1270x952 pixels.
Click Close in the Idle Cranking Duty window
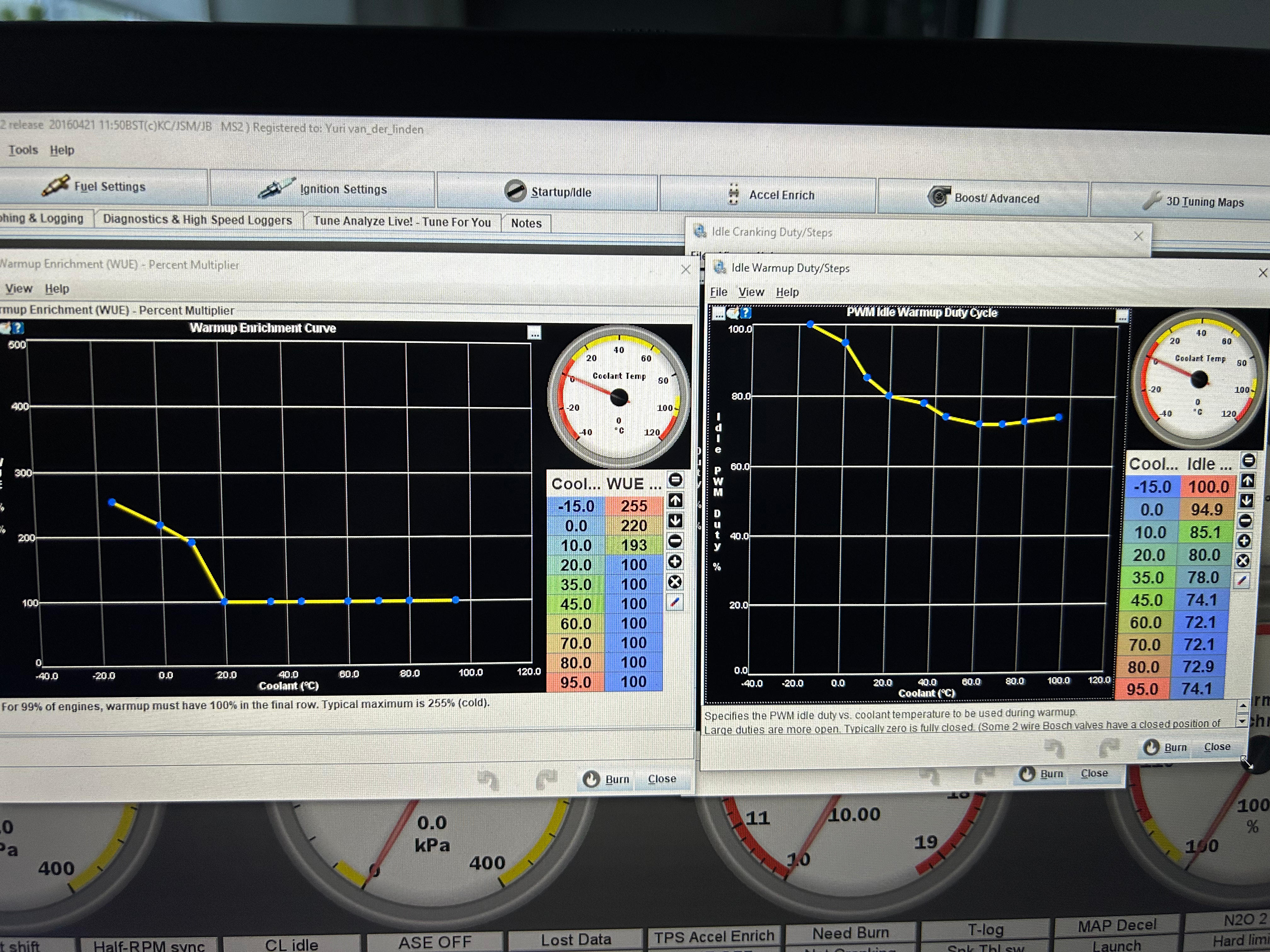pos(1094,773)
